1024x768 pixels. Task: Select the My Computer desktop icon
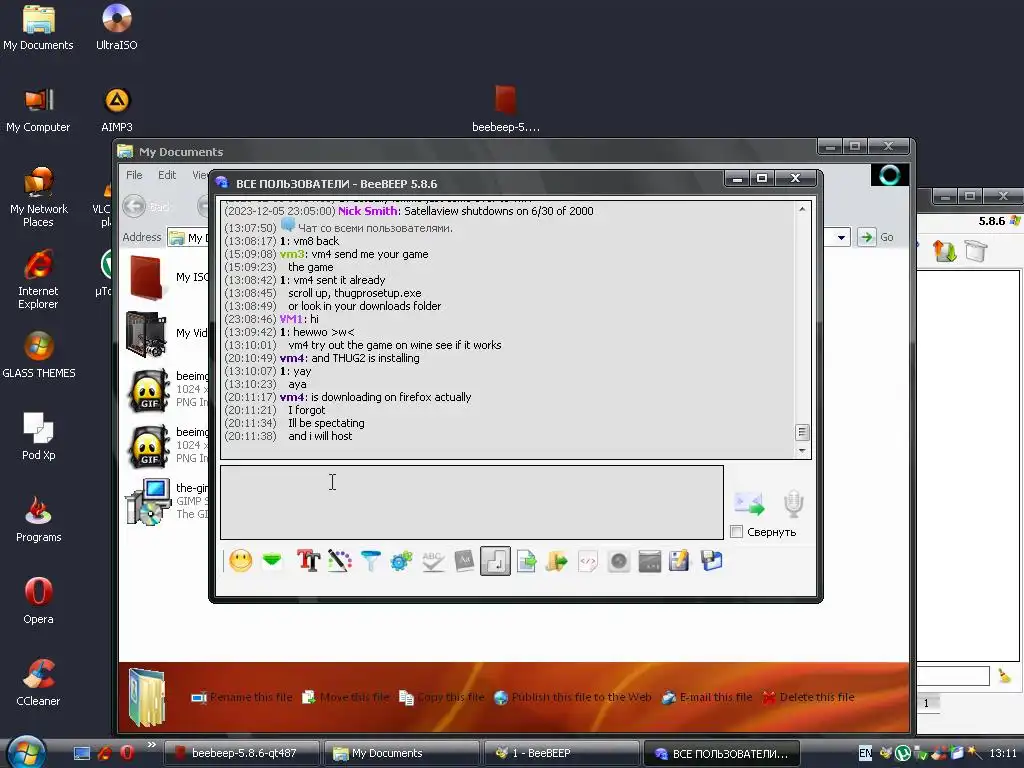tap(38, 110)
